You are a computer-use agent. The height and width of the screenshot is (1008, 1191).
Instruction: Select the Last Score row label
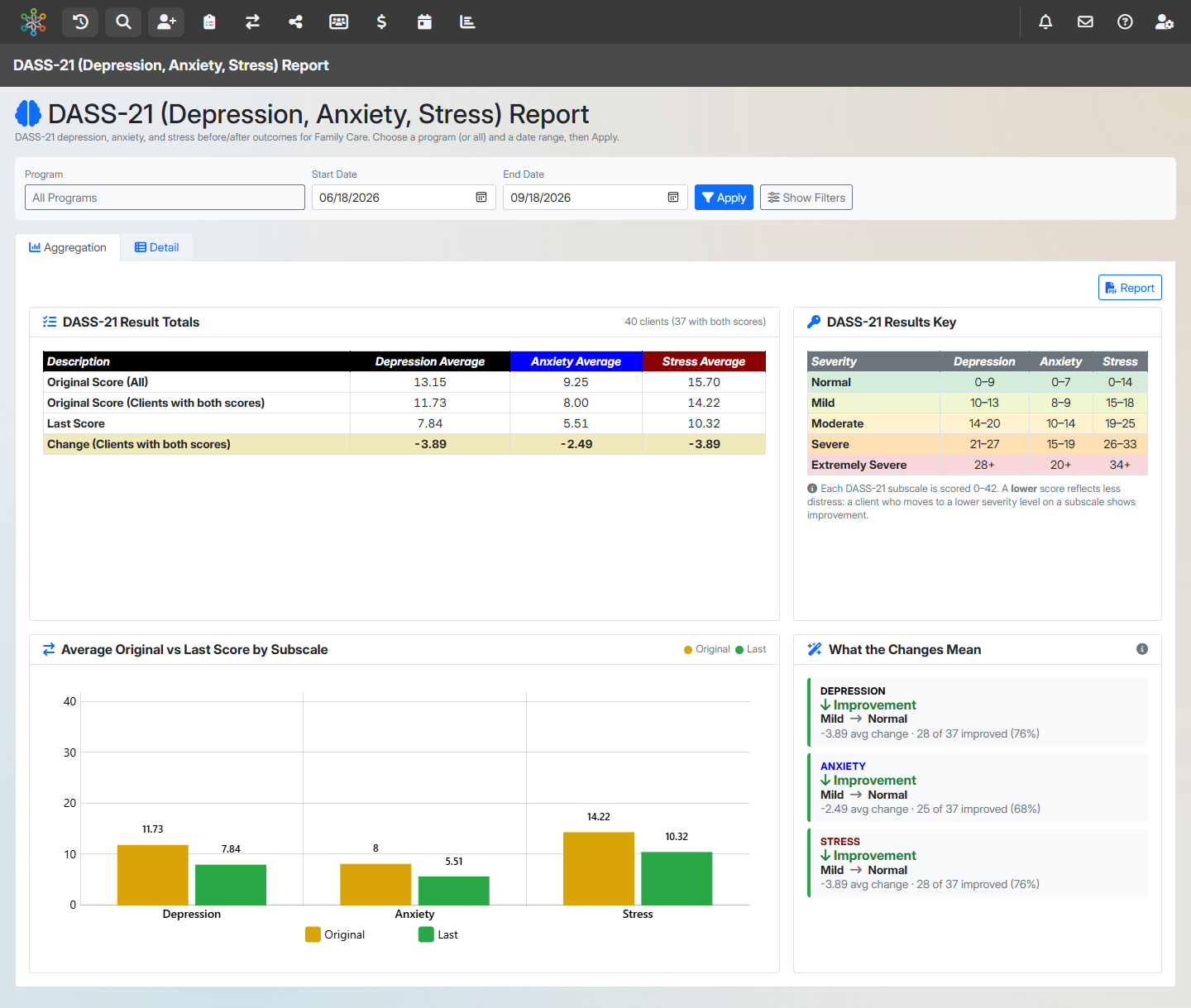pyautogui.click(x=76, y=423)
